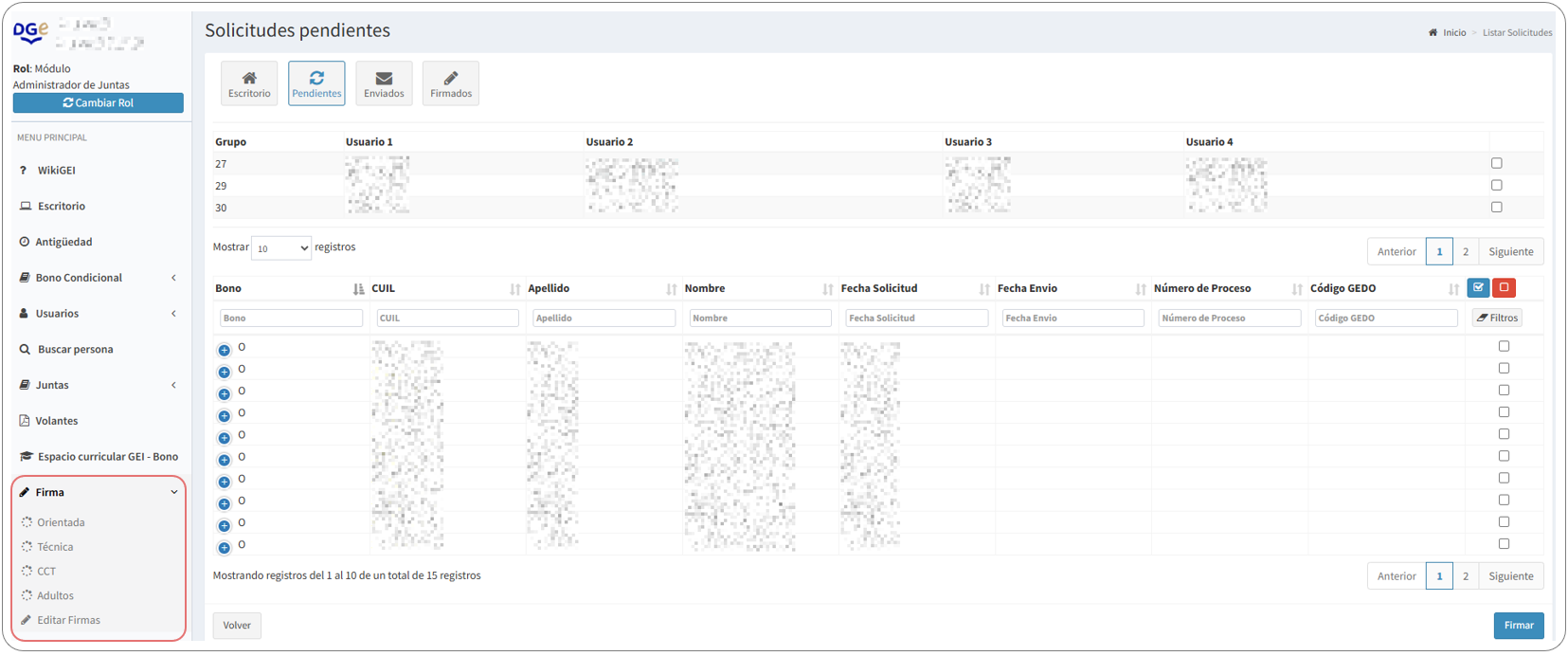Check the box for Grupo 30
The height and width of the screenshot is (656, 1568).
[1497, 207]
